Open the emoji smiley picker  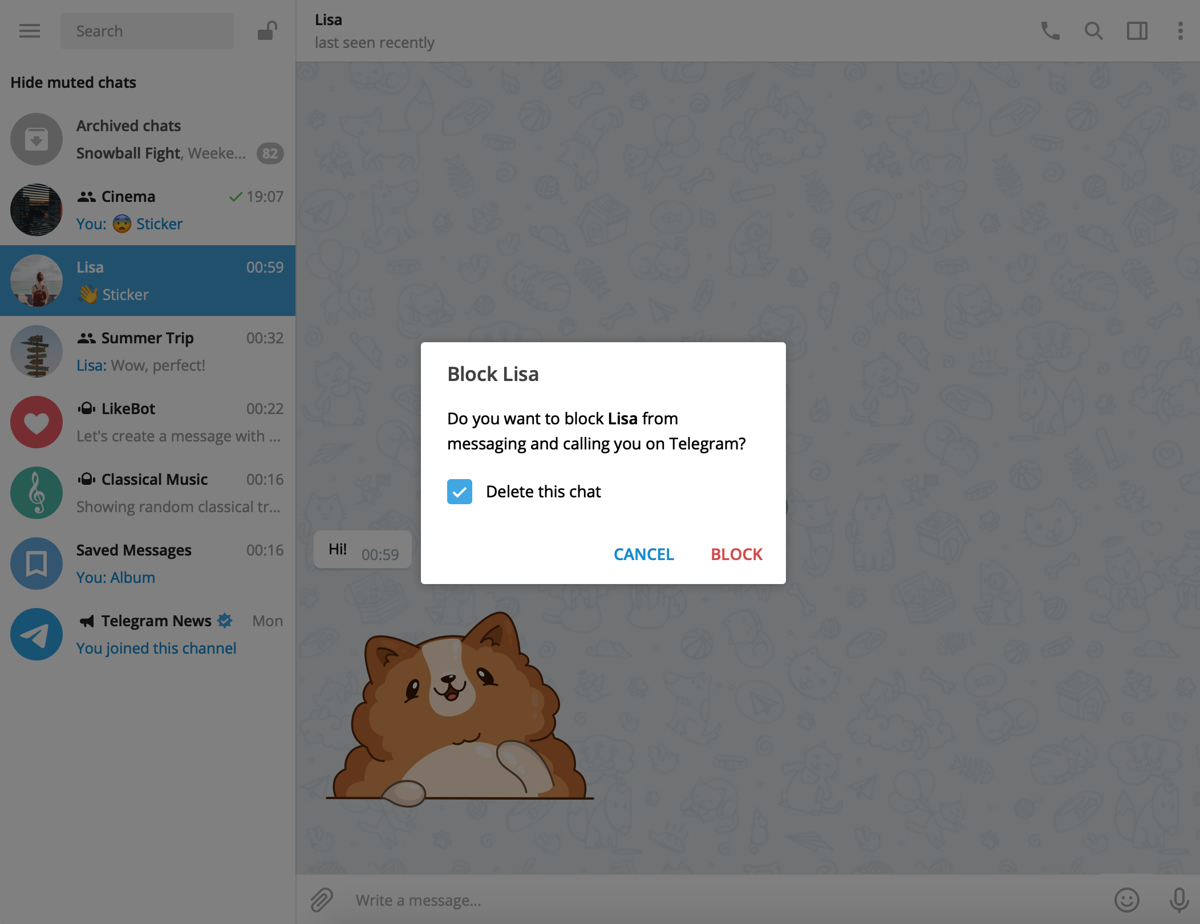pyautogui.click(x=1127, y=900)
